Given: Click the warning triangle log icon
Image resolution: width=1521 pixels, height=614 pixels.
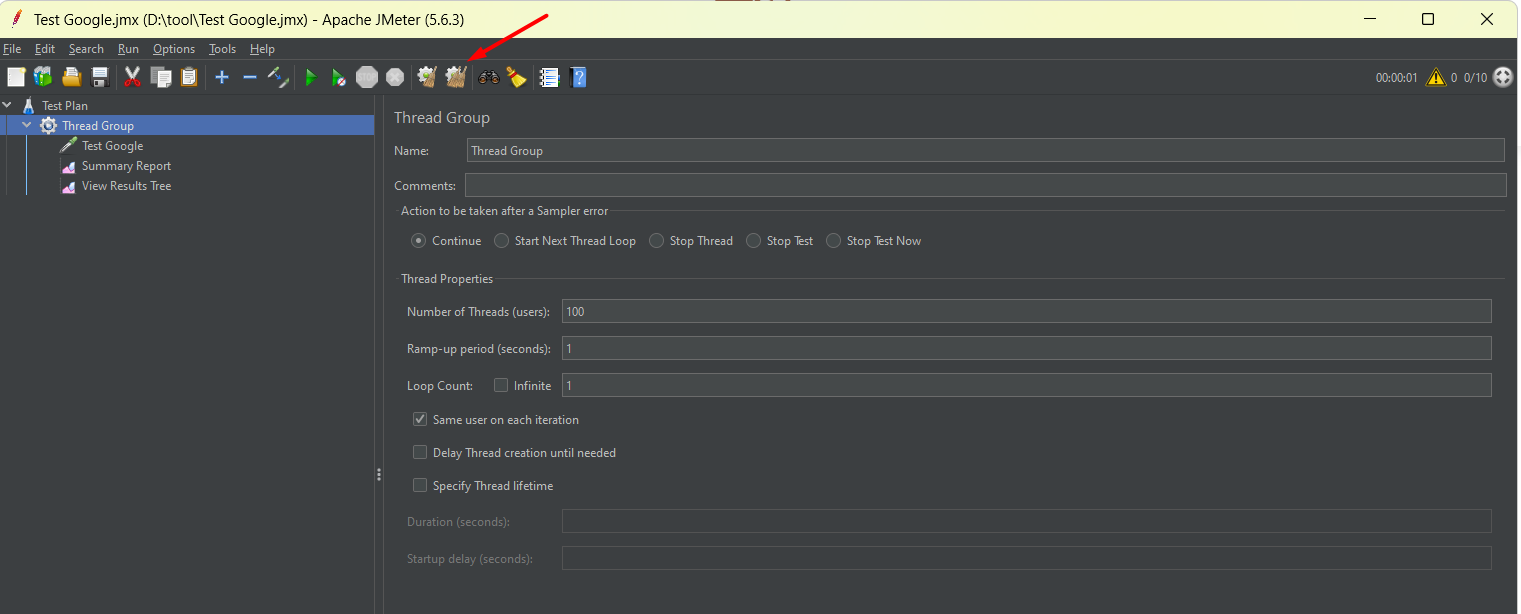Looking at the screenshot, I should point(1436,77).
